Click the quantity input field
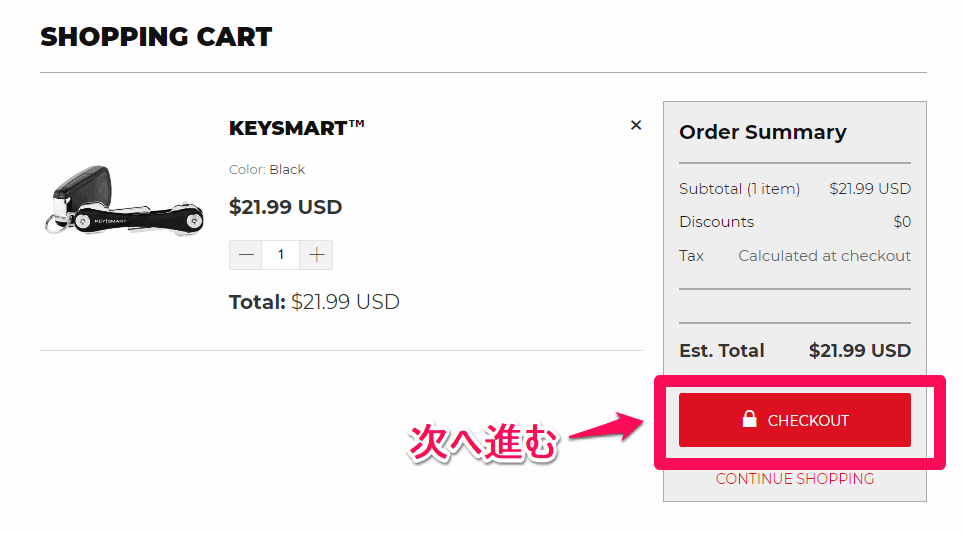The height and width of the screenshot is (533, 964). (x=281, y=255)
